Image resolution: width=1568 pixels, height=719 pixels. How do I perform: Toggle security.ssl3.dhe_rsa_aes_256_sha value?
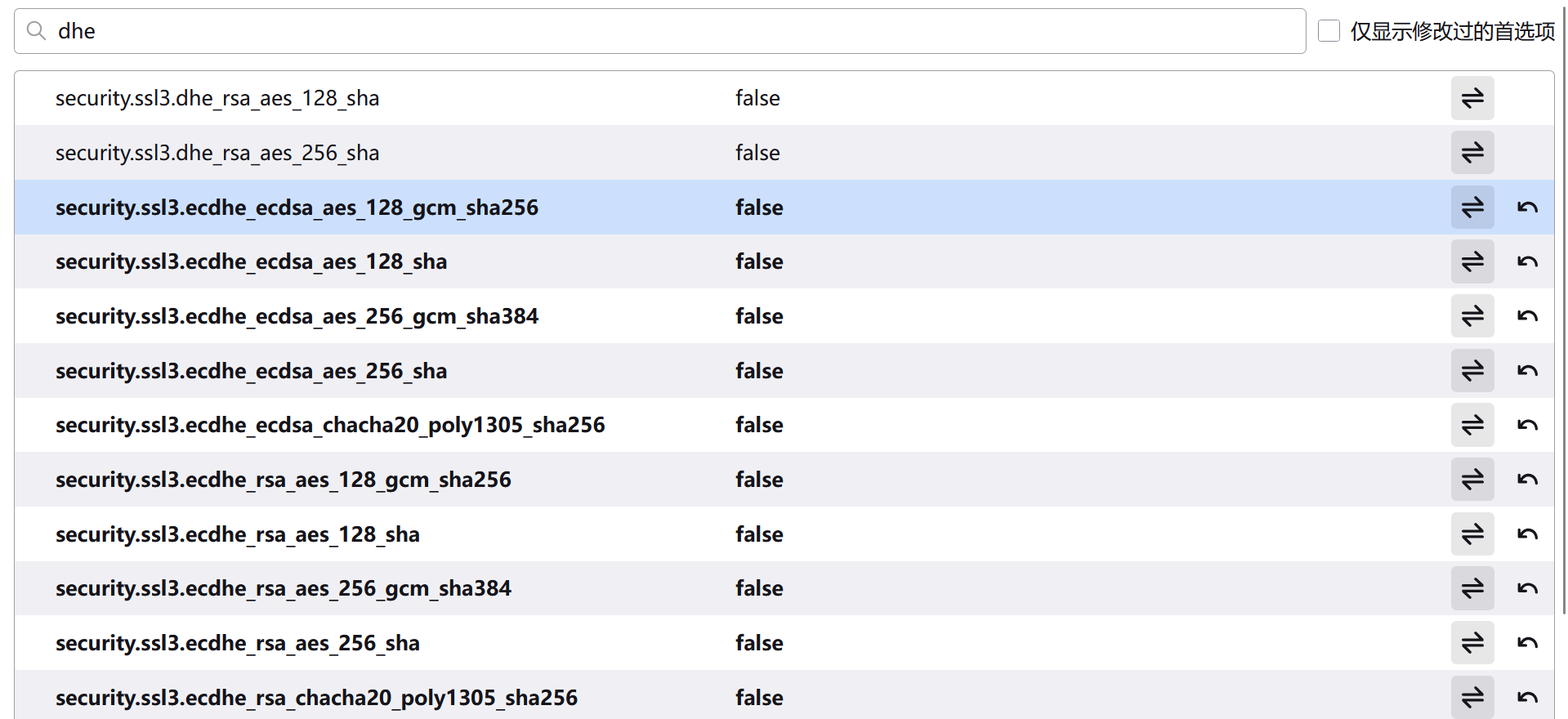[1472, 153]
